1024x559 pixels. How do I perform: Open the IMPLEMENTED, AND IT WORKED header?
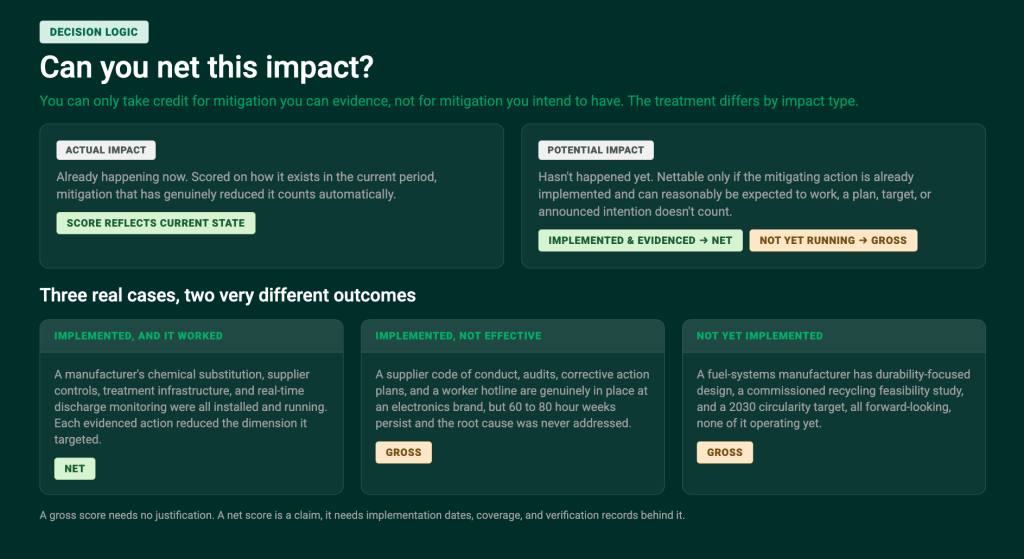pyautogui.click(x=191, y=336)
